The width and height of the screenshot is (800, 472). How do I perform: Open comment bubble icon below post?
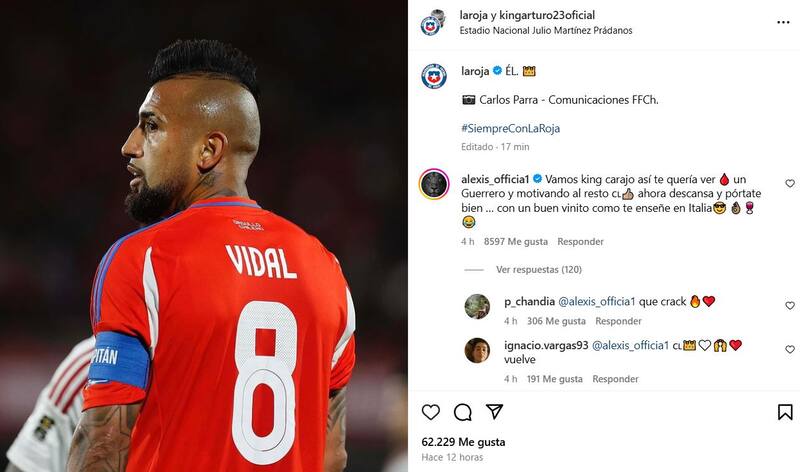pos(463,412)
